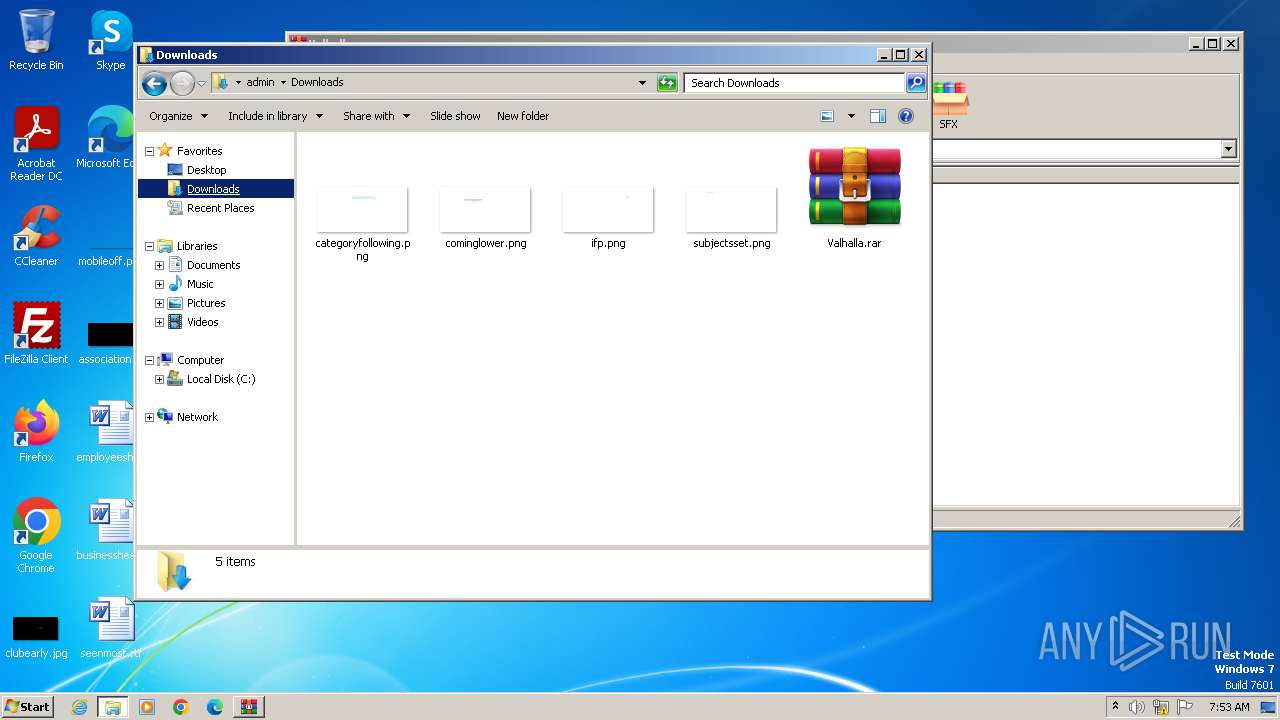Click admin in address breadcrumb
This screenshot has width=1280, height=720.
[x=260, y=83]
